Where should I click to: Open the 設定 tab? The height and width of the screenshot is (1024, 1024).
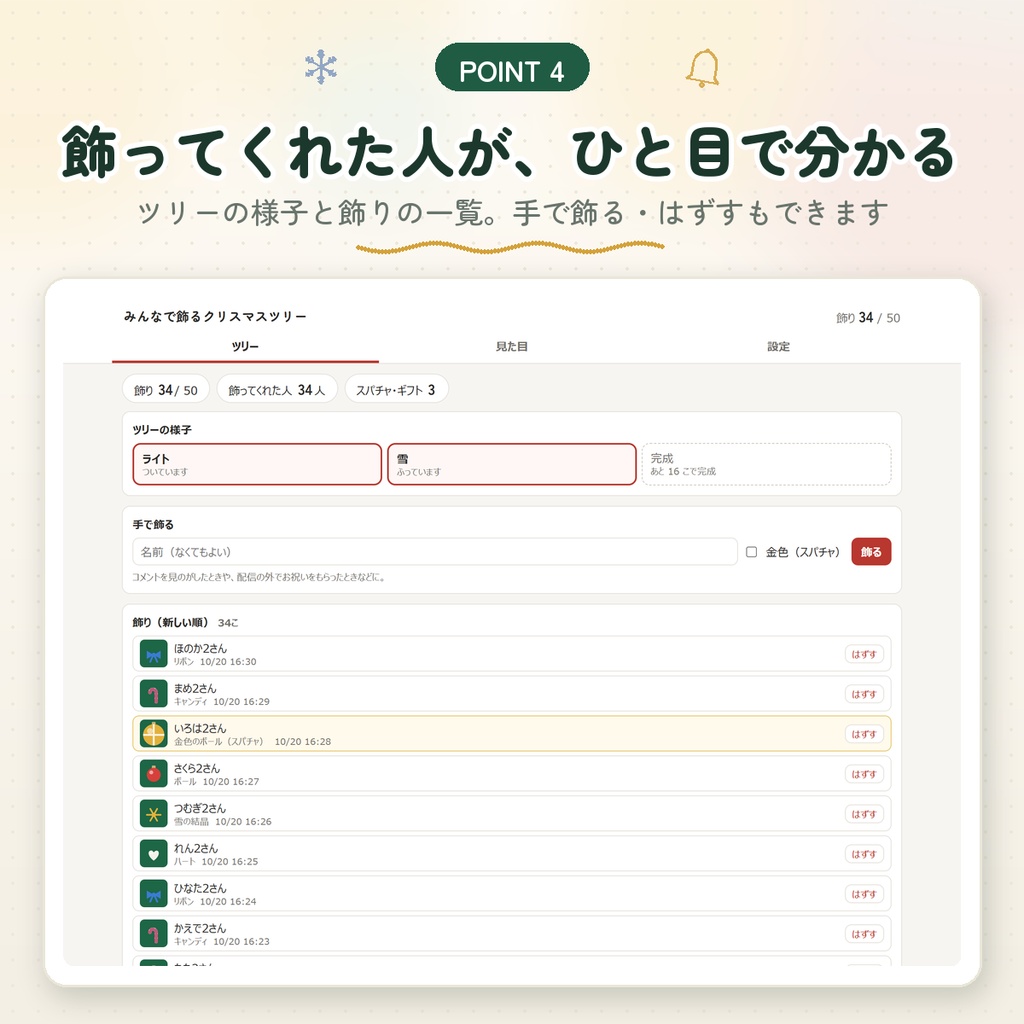(x=778, y=347)
